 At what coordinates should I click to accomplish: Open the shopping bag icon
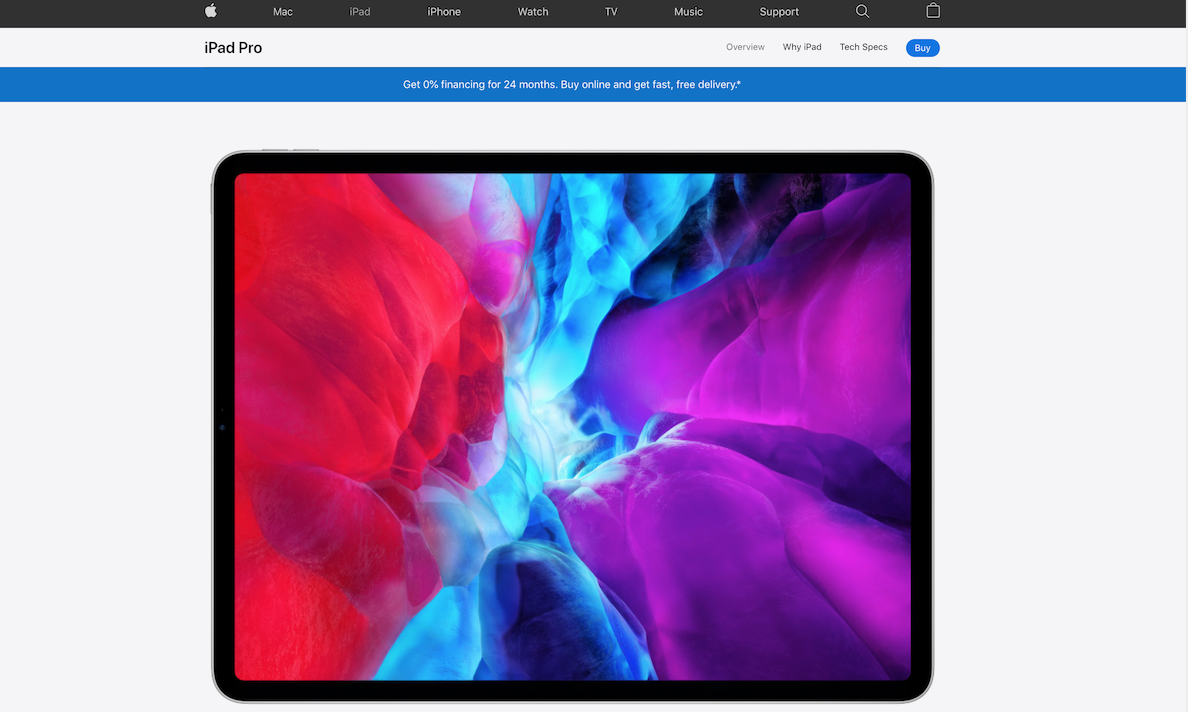933,11
